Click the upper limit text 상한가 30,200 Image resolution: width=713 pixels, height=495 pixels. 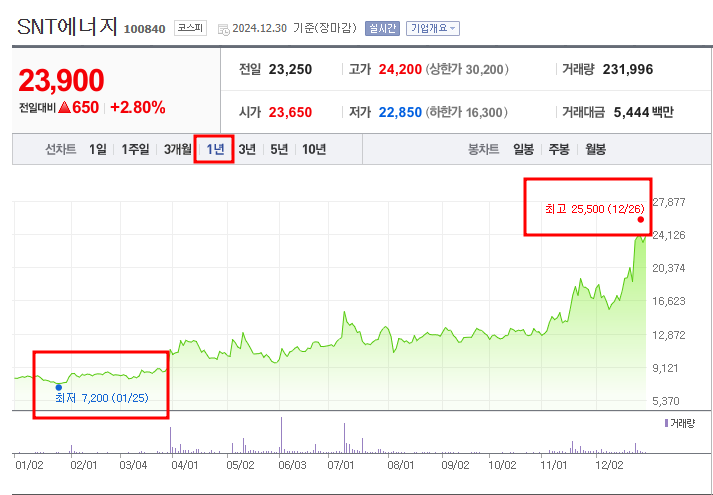(467, 70)
